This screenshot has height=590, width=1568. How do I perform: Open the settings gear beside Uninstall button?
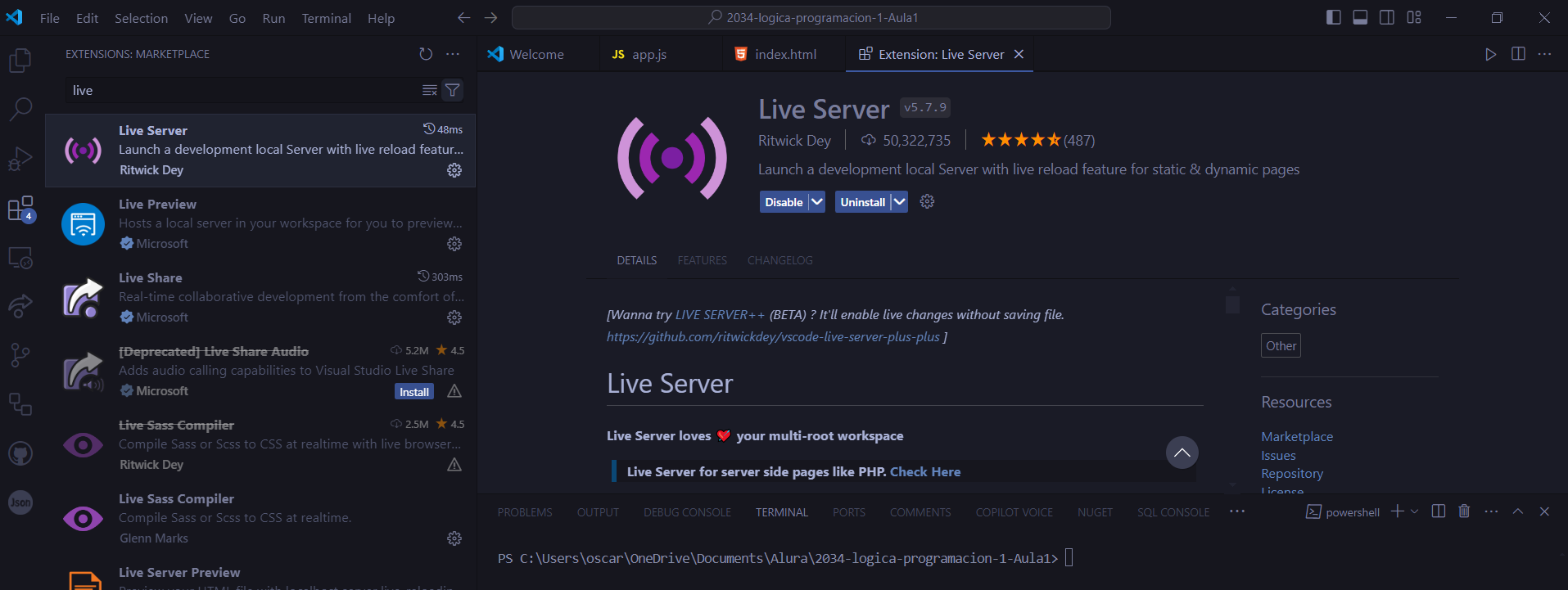point(927,201)
